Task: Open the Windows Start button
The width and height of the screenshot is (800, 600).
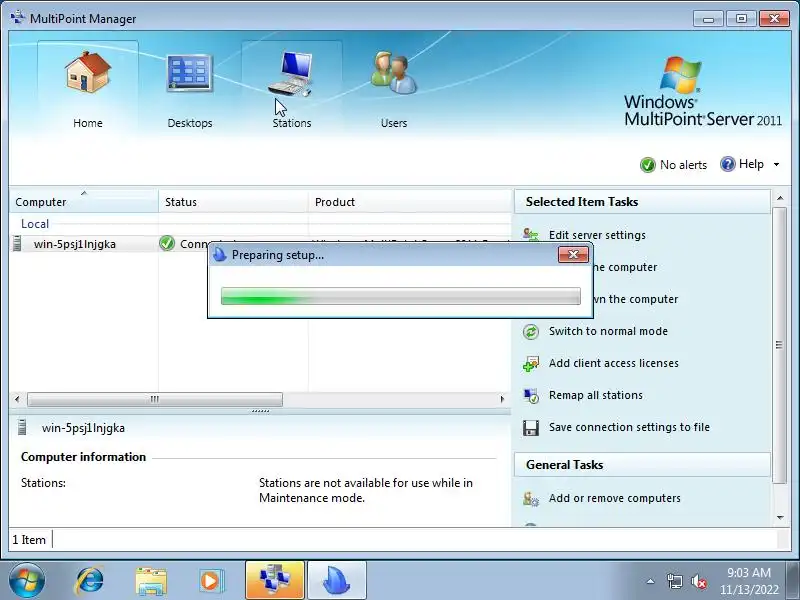Action: 26,581
